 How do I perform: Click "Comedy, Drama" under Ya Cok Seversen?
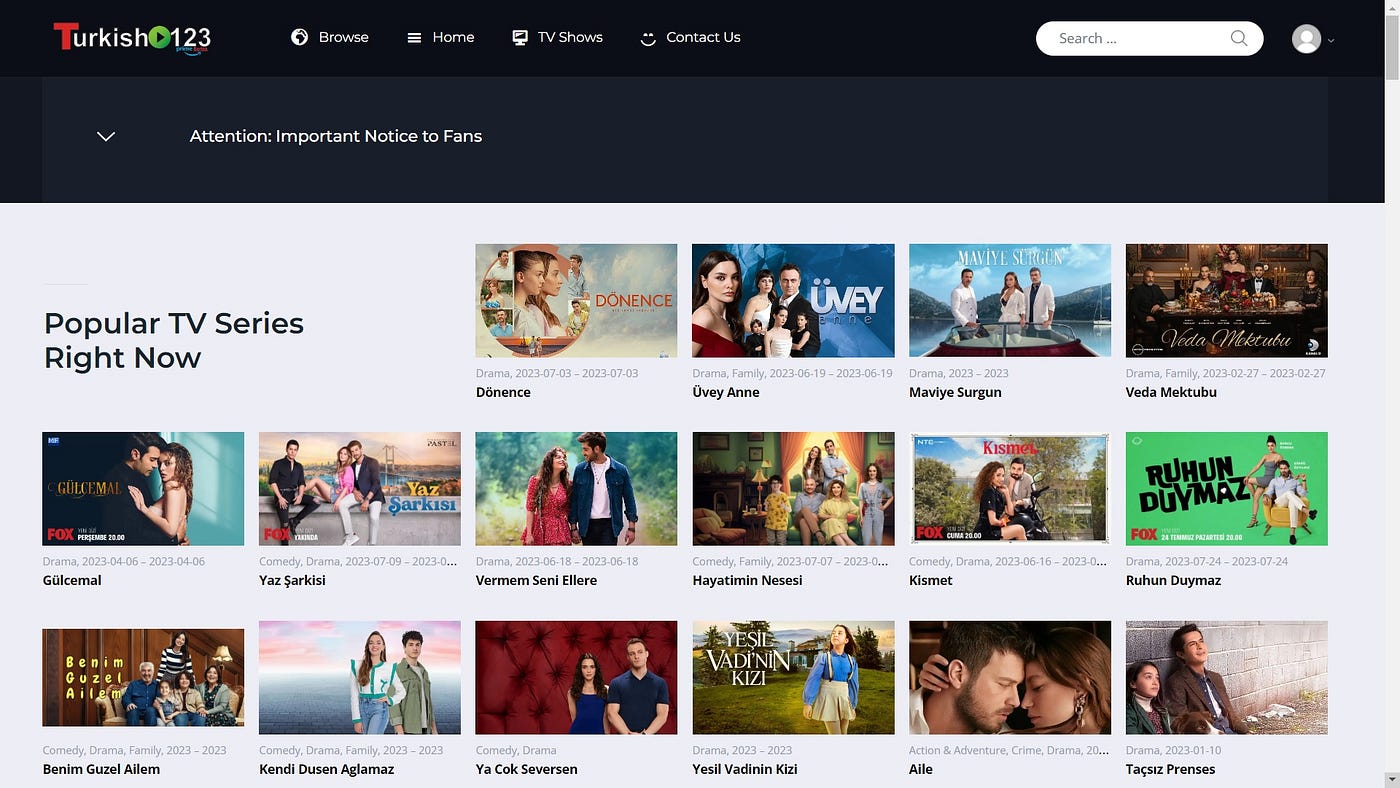[x=516, y=750]
